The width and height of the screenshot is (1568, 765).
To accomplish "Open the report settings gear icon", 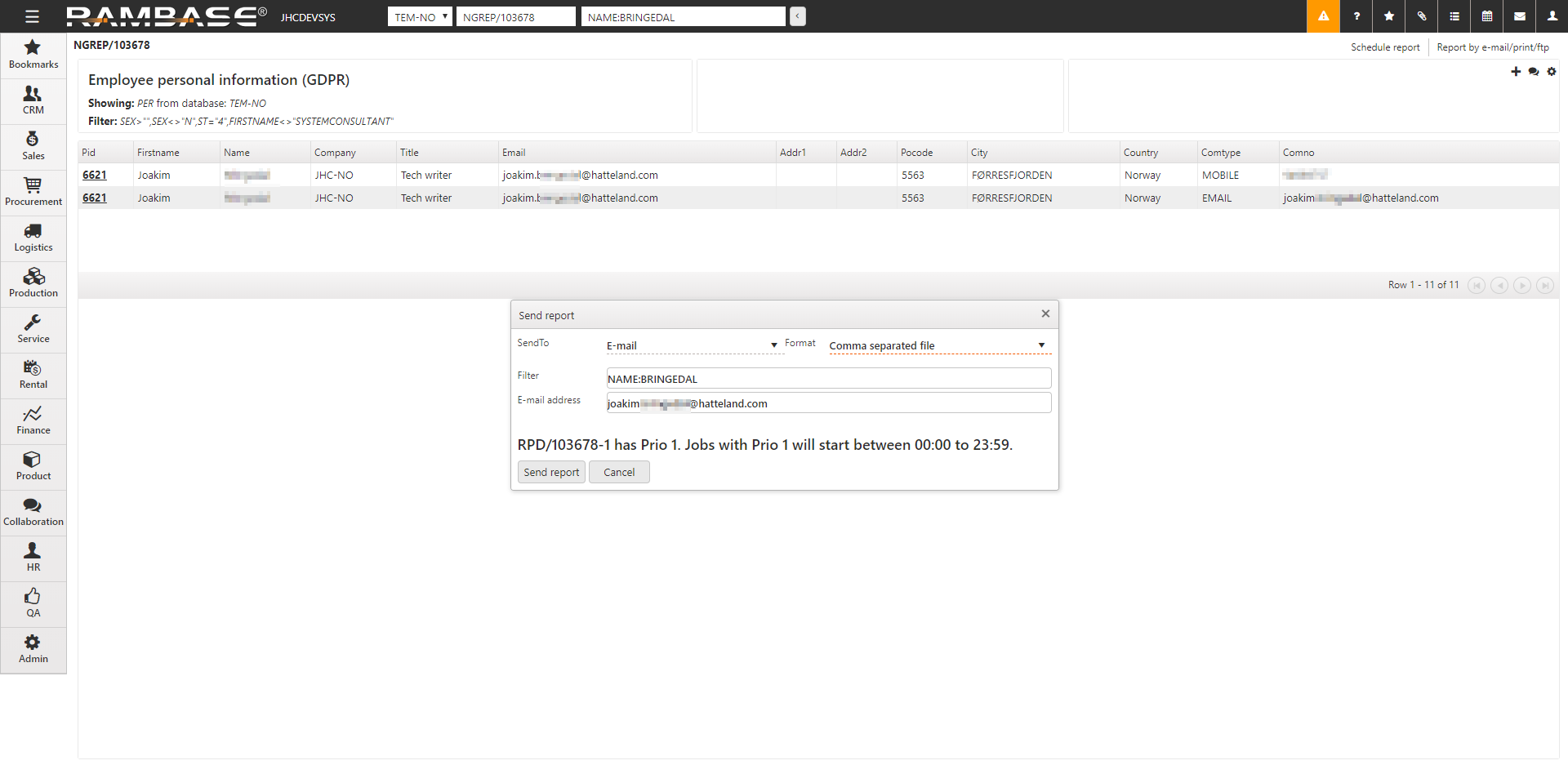I will (1552, 72).
